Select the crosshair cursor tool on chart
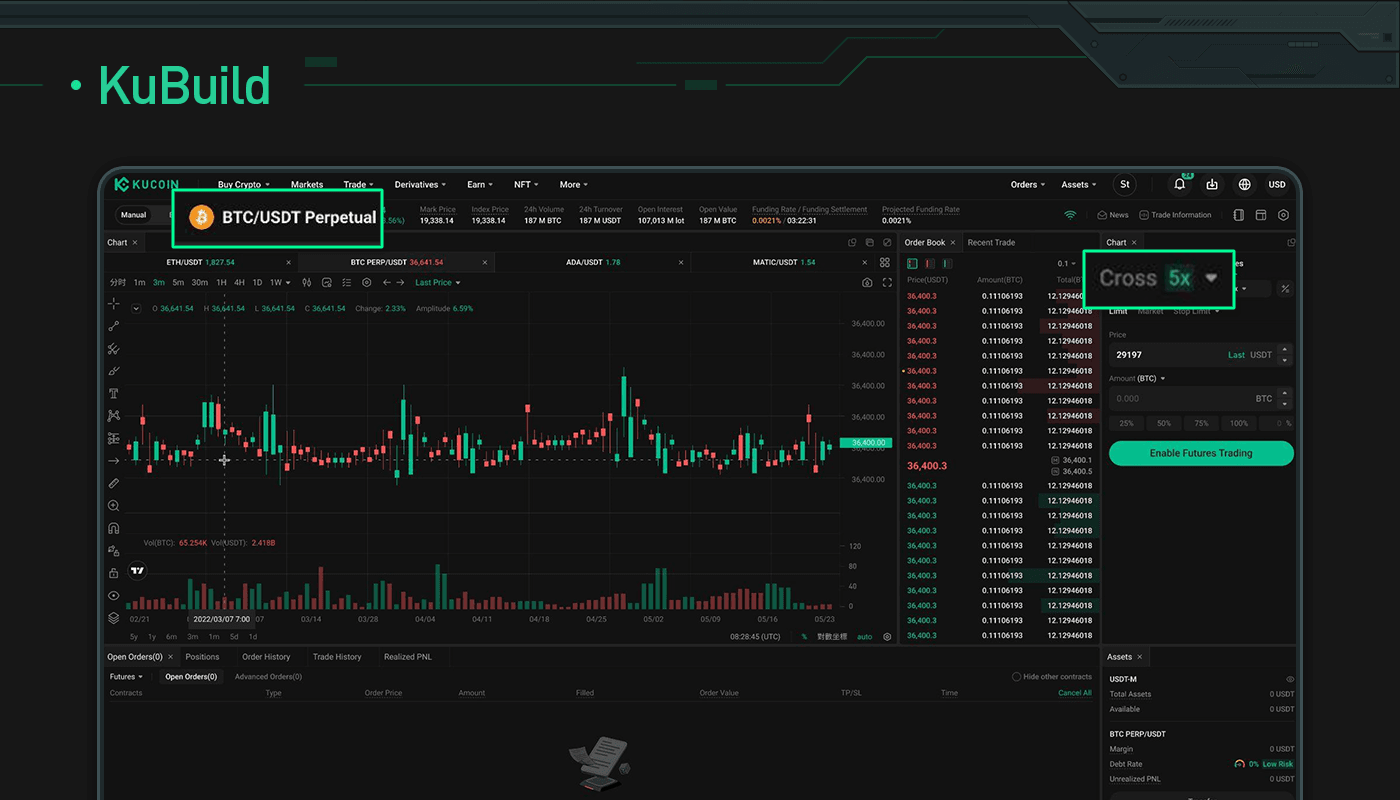This screenshot has width=1400, height=800. click(114, 304)
